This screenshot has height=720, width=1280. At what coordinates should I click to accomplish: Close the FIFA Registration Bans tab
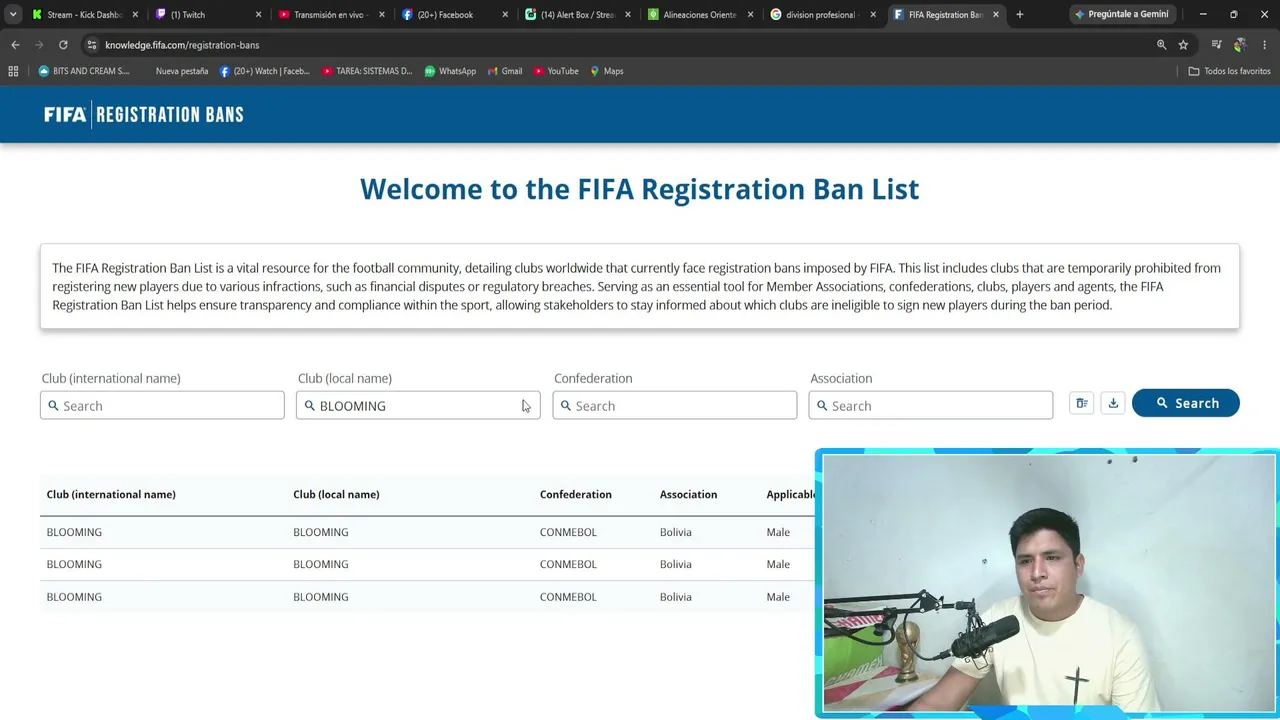[996, 15]
